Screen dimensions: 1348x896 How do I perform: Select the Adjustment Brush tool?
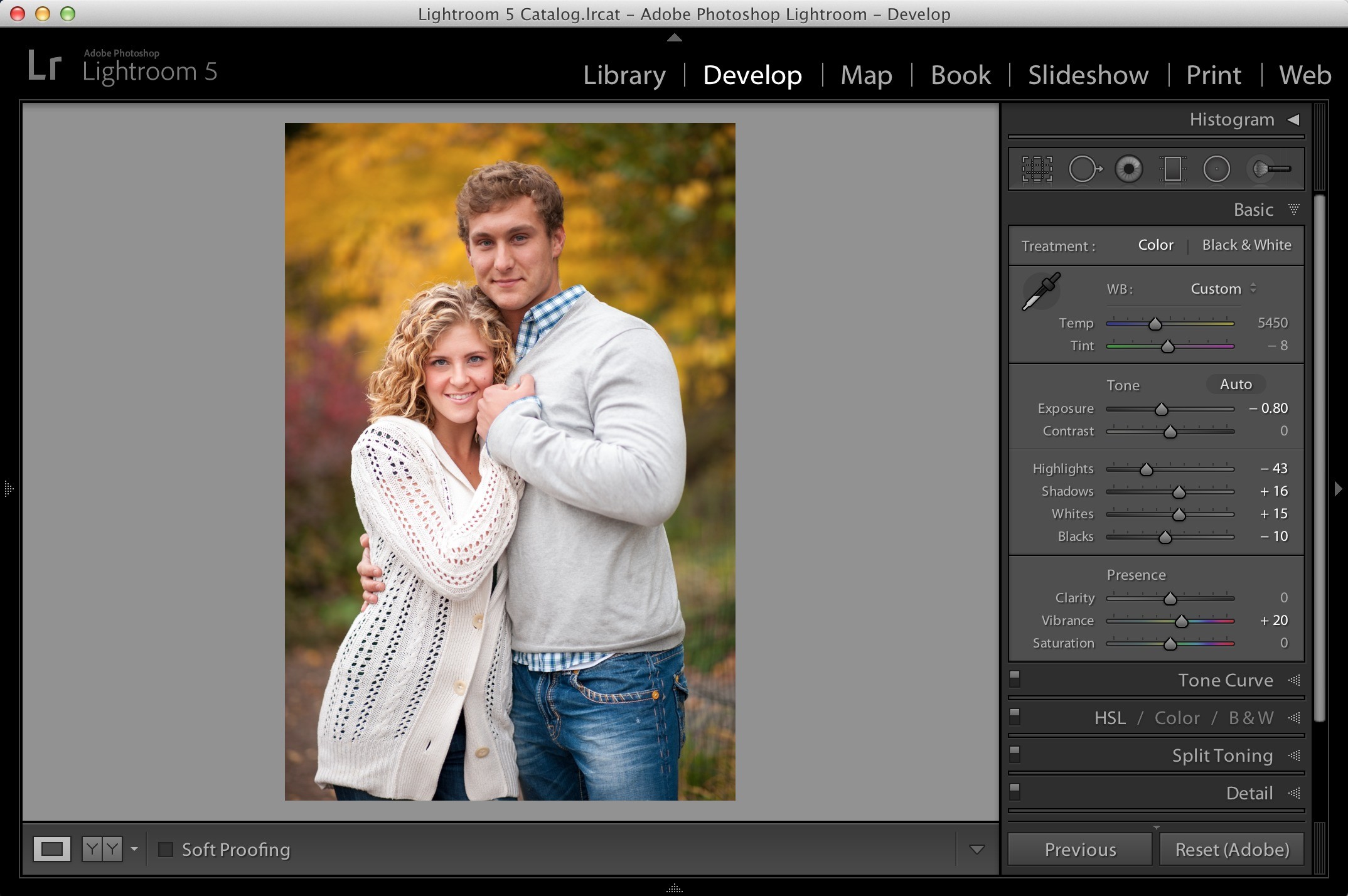1271,169
